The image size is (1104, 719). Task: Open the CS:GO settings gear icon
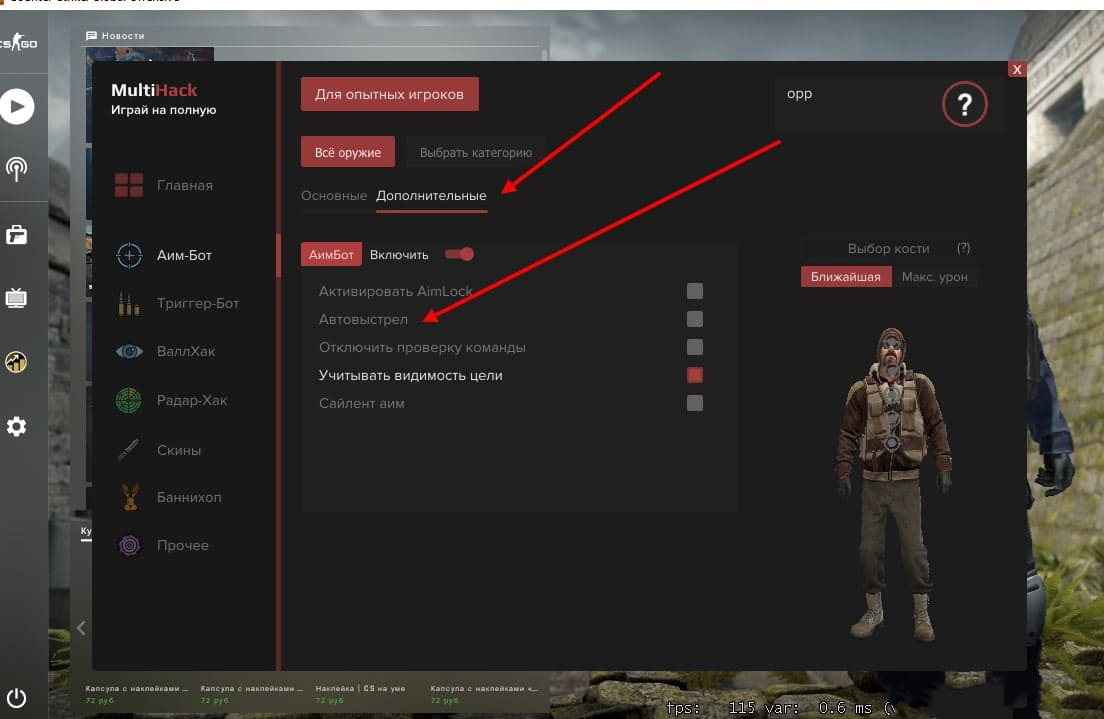[x=16, y=426]
